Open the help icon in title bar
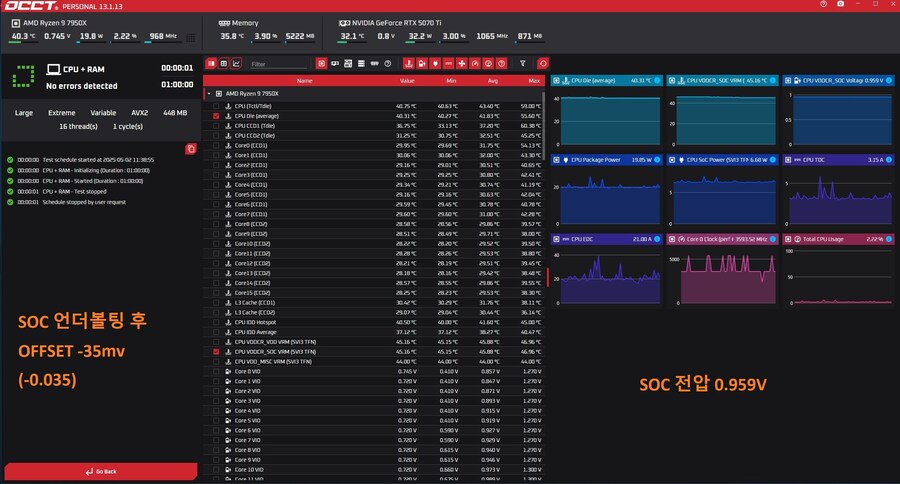900x484 pixels. [822, 5]
